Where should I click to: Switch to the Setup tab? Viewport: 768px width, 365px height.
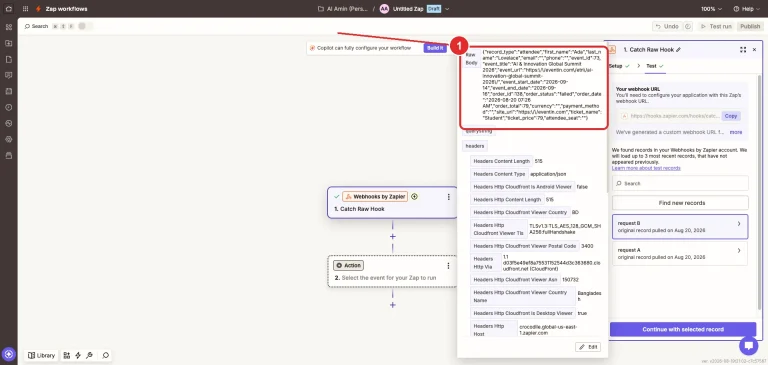619,66
